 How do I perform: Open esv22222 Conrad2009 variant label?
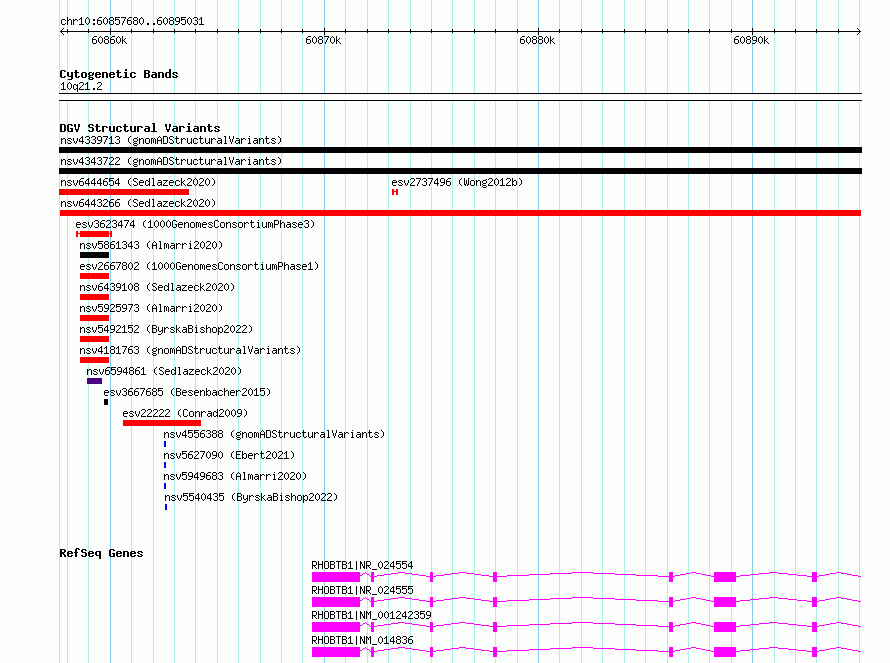185,413
